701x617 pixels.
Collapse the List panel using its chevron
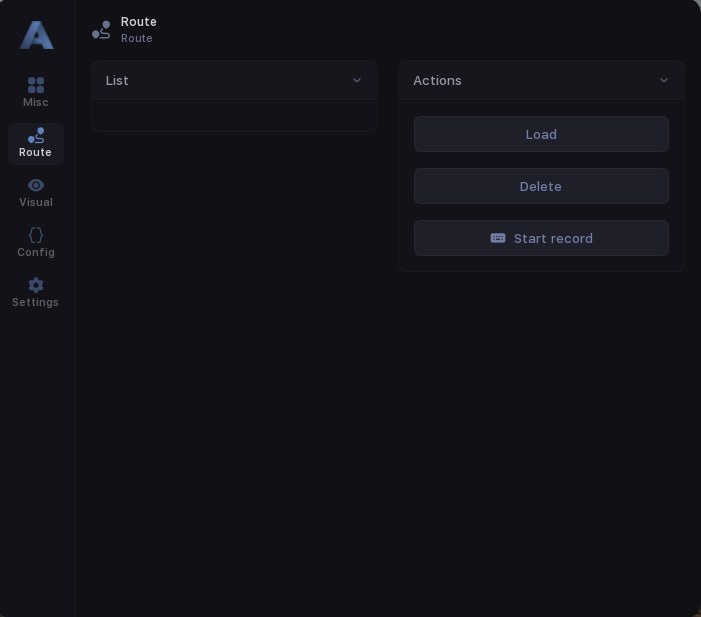357,80
